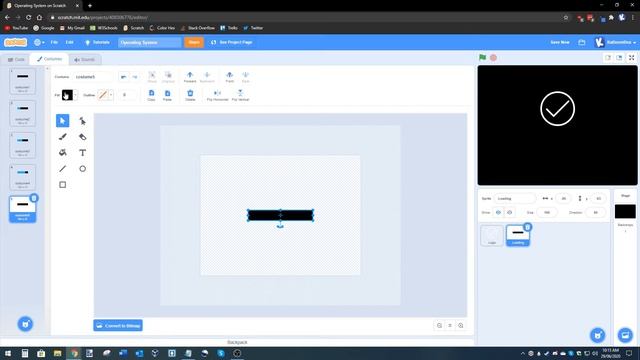640x360 pixels.
Task: Click Save Now
Action: pyautogui.click(x=560, y=42)
